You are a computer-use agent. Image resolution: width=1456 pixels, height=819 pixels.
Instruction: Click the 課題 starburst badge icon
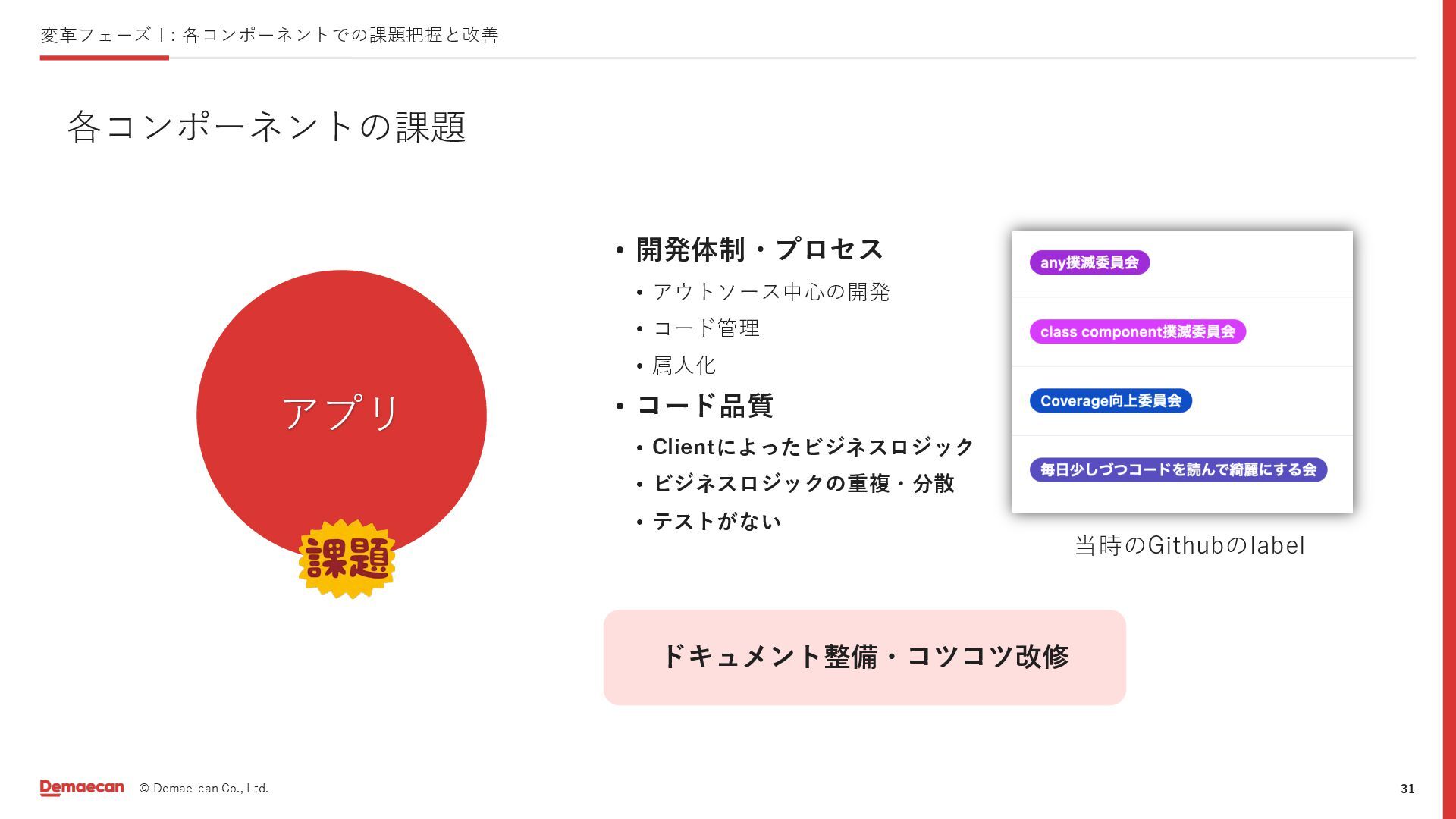tap(347, 559)
